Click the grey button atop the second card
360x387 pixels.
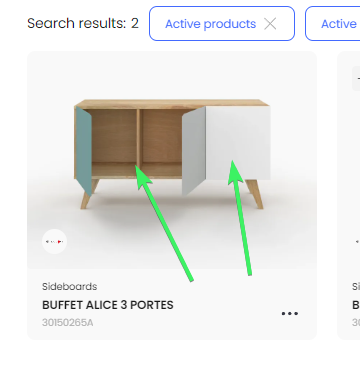(x=356, y=78)
